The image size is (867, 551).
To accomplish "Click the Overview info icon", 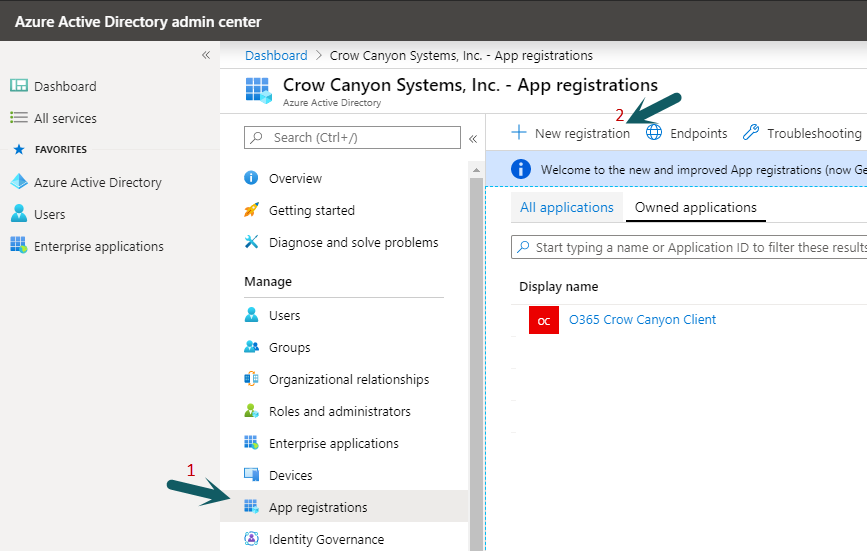I will pos(251,178).
